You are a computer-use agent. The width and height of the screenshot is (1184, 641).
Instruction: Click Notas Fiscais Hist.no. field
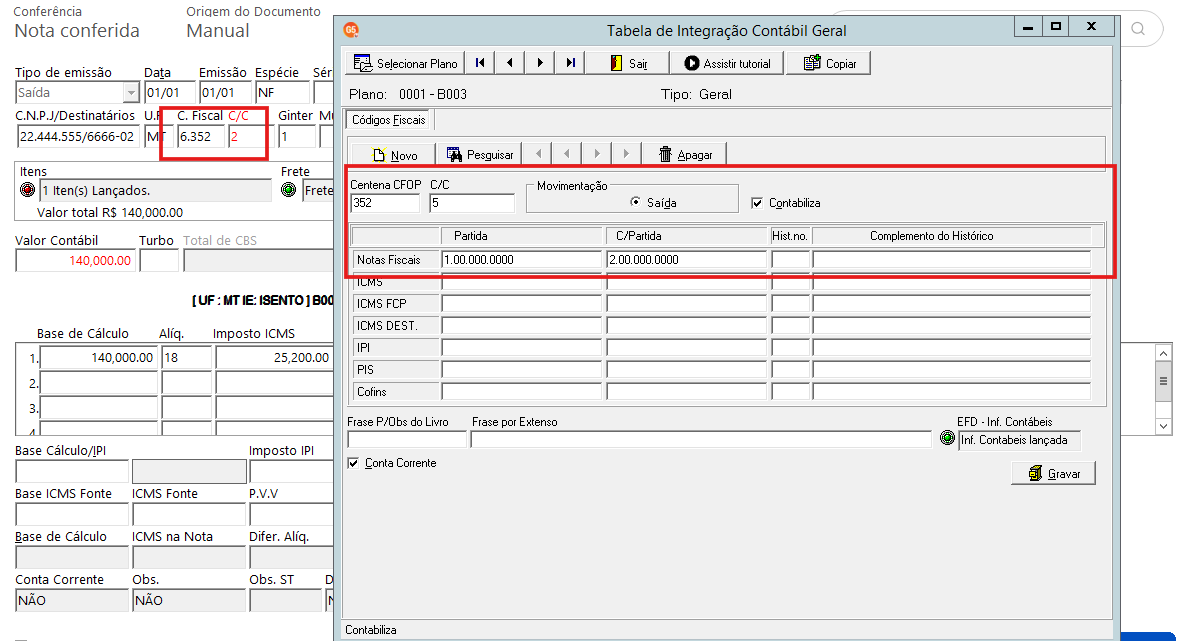pyautogui.click(x=790, y=260)
